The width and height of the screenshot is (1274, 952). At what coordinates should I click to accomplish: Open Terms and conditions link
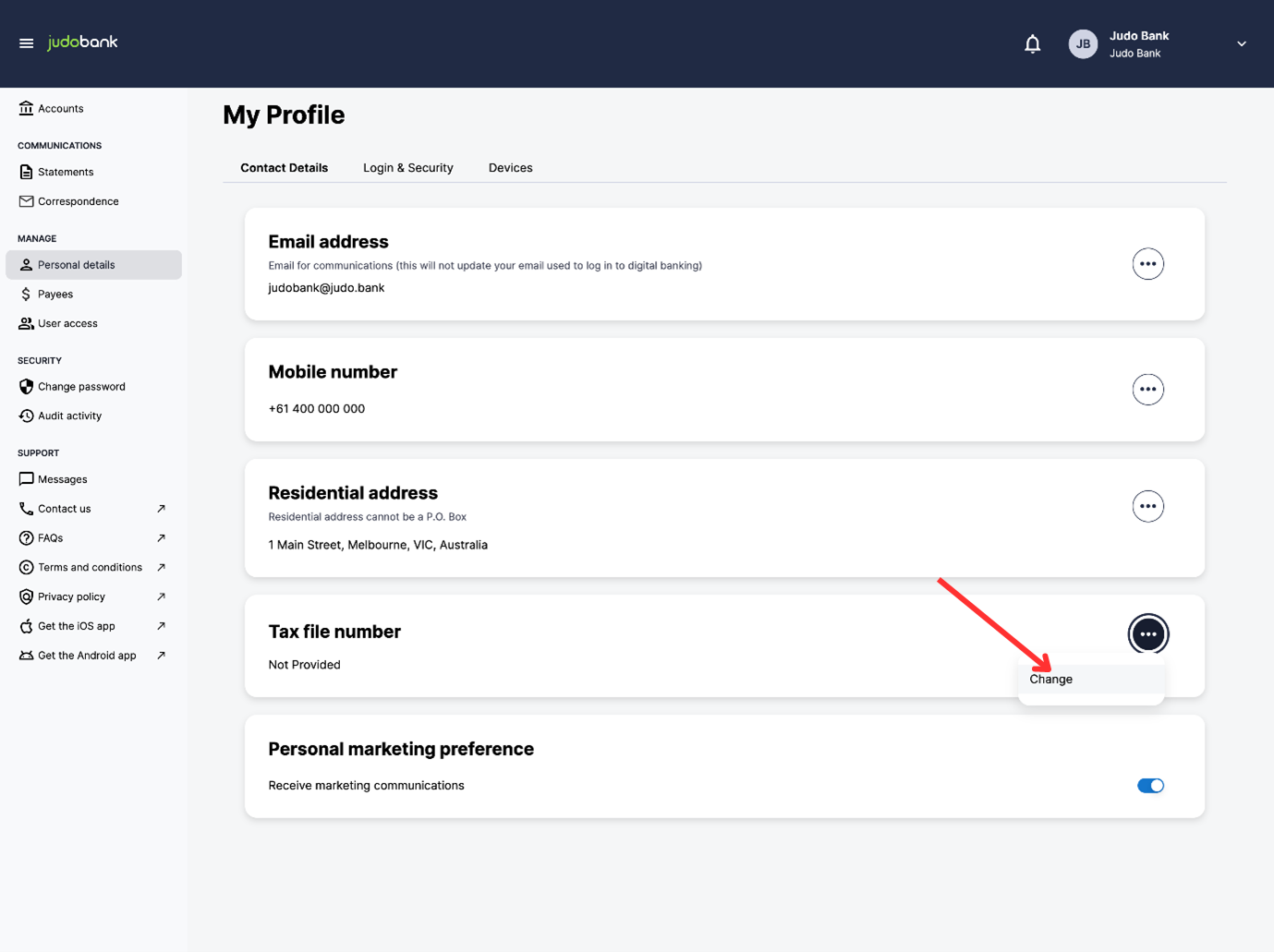92,568
